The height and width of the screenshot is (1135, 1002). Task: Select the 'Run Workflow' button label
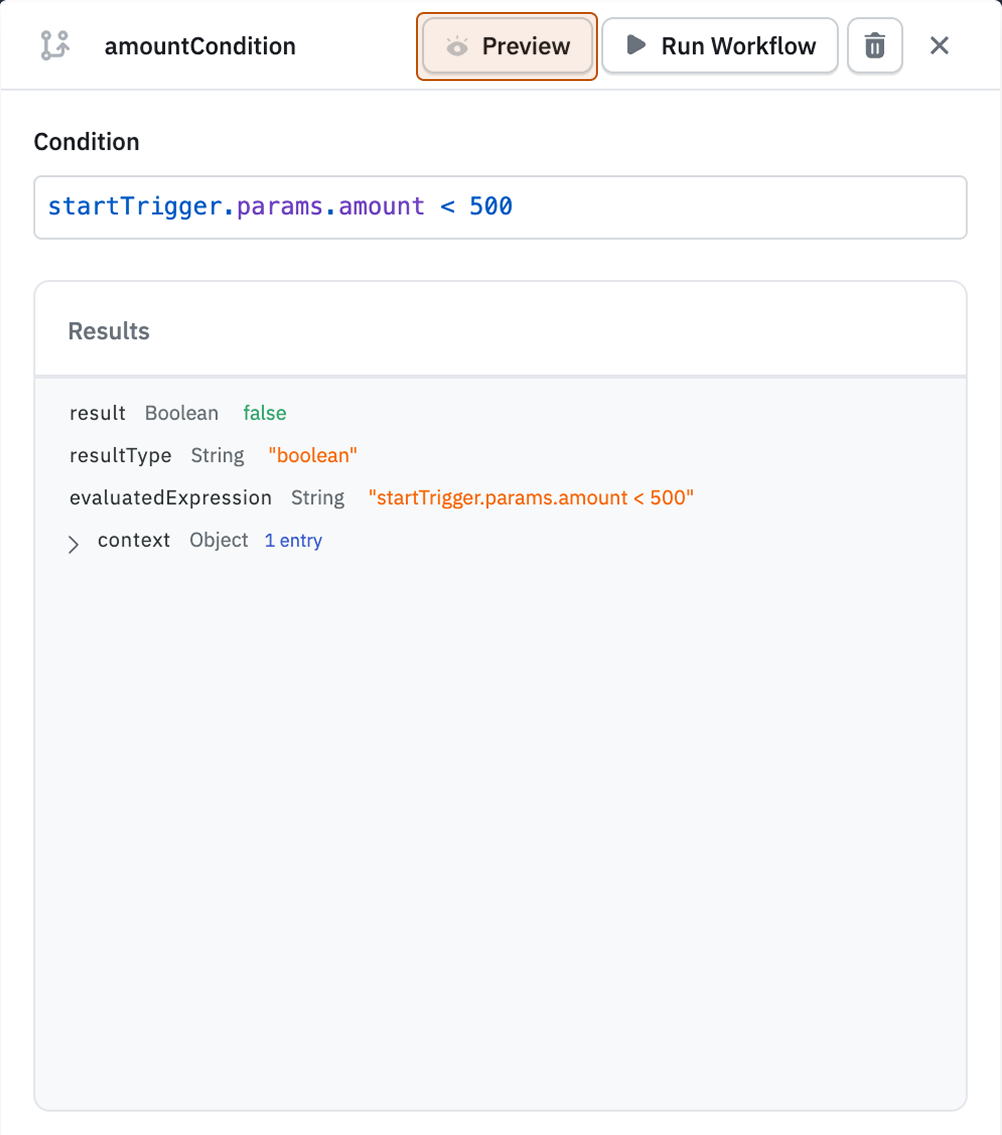click(738, 46)
